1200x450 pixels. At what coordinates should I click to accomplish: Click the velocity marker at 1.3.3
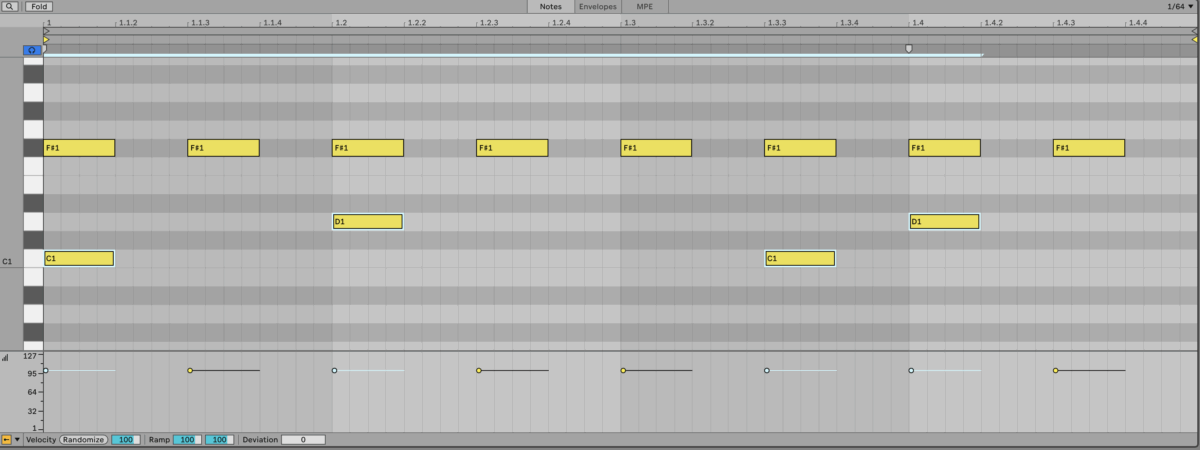click(767, 371)
